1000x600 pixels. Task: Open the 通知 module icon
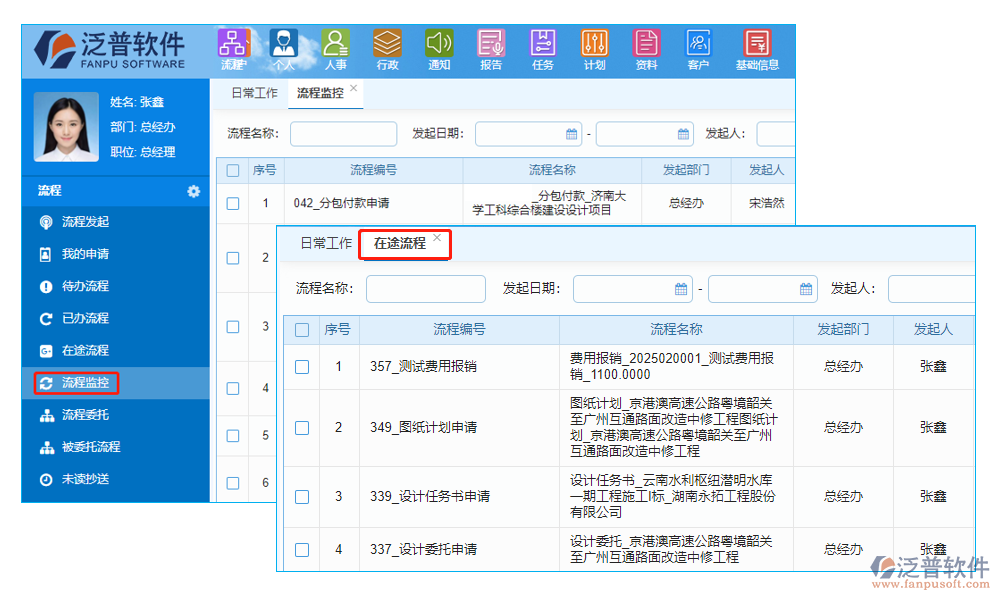(x=439, y=47)
